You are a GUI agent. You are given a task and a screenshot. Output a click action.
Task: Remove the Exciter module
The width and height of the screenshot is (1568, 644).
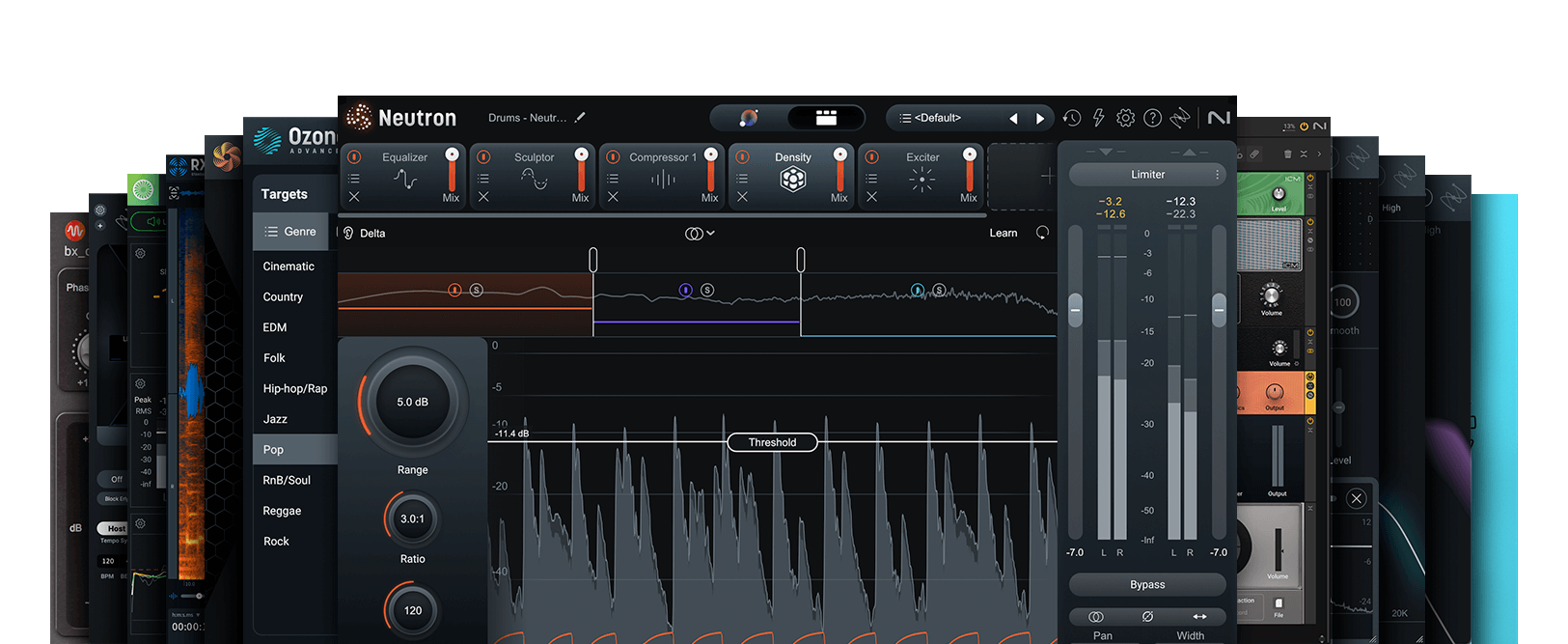(x=871, y=197)
